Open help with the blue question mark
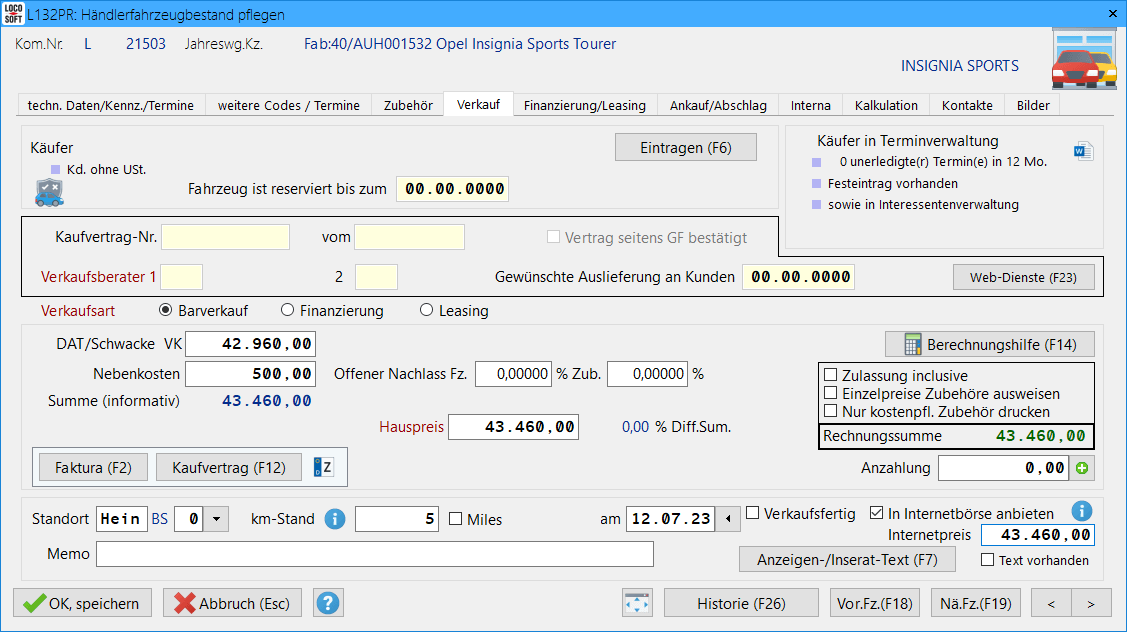 [x=328, y=603]
